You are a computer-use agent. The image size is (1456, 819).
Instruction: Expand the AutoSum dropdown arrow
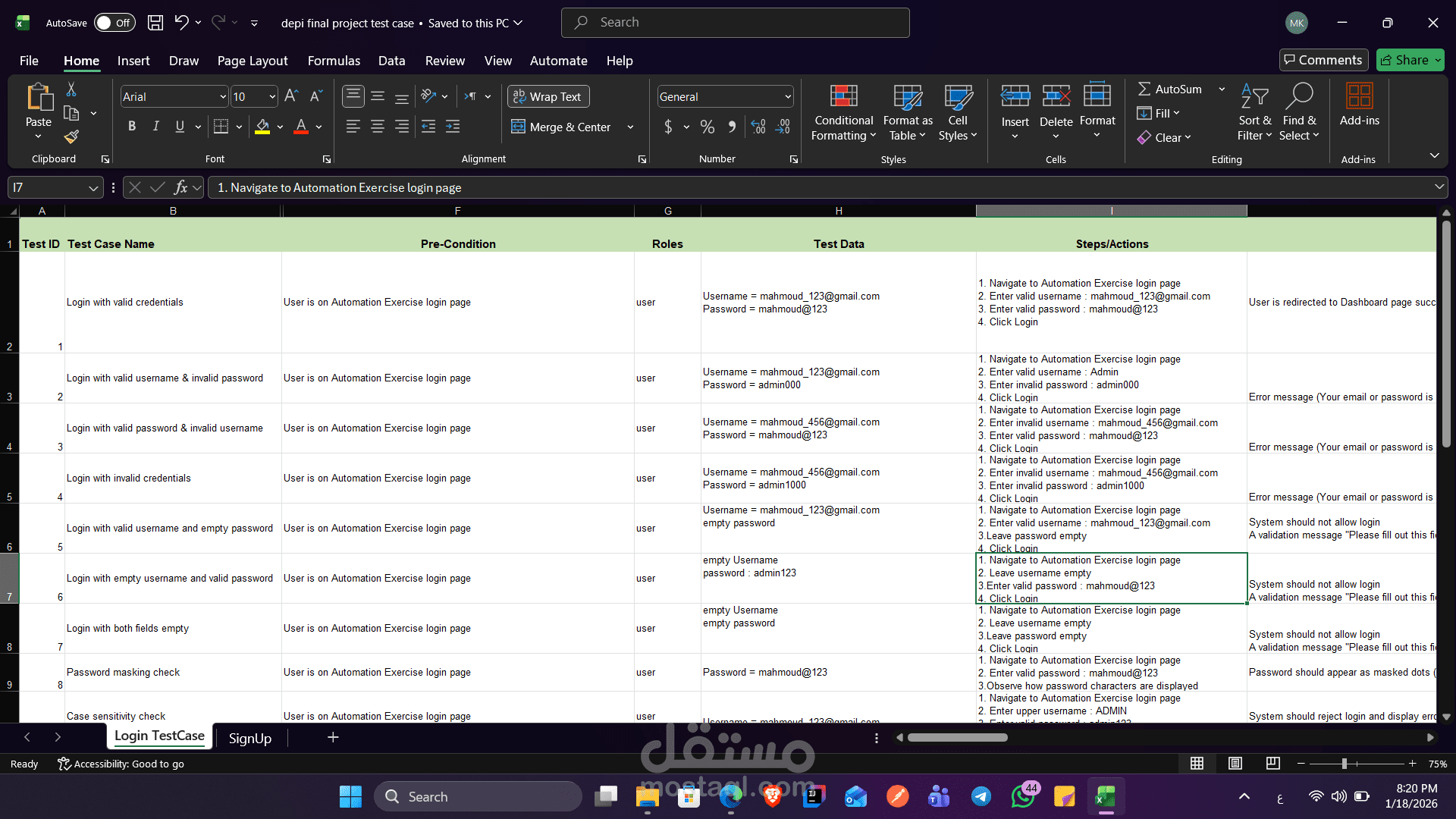point(1222,89)
